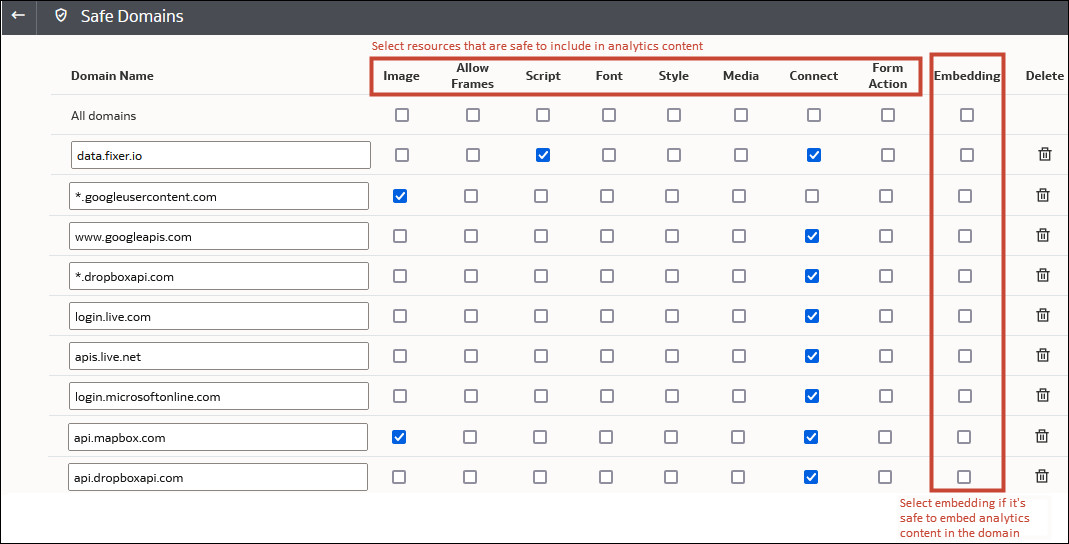The height and width of the screenshot is (544, 1069).
Task: Edit the api.dropboxapi.com domain field
Action: click(218, 477)
